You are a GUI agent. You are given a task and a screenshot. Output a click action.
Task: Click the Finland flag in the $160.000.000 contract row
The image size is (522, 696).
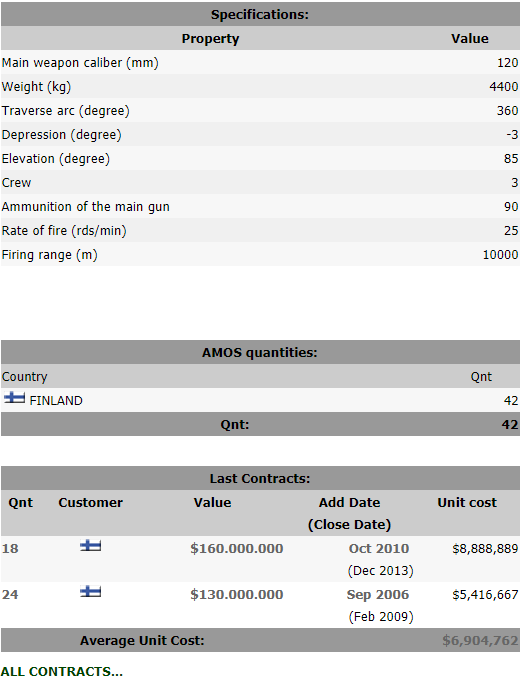pyautogui.click(x=91, y=545)
